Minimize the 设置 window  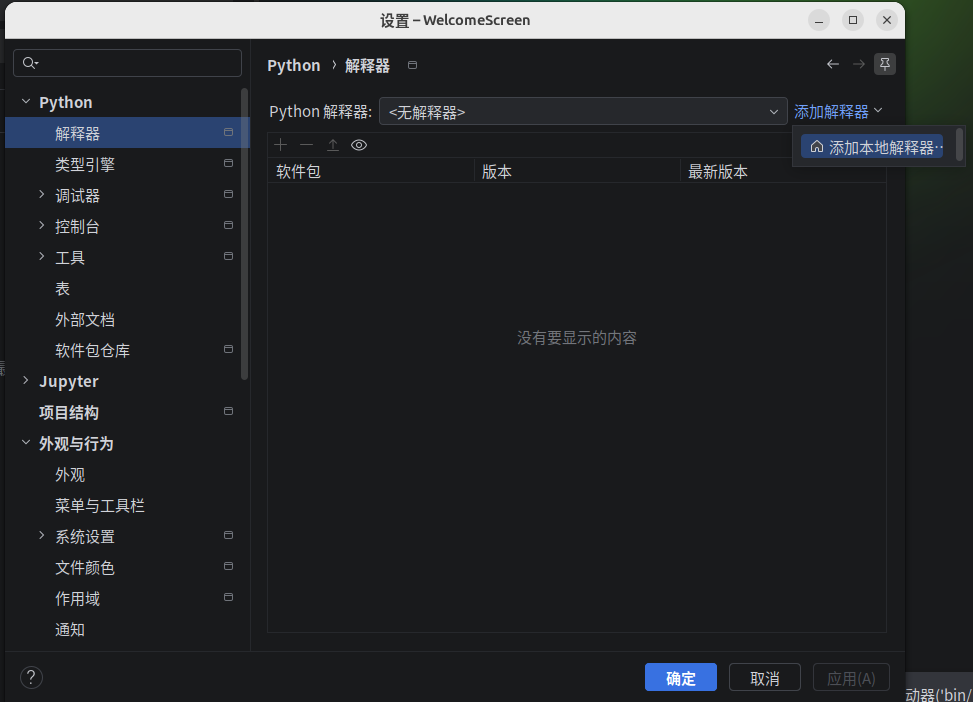(x=819, y=20)
